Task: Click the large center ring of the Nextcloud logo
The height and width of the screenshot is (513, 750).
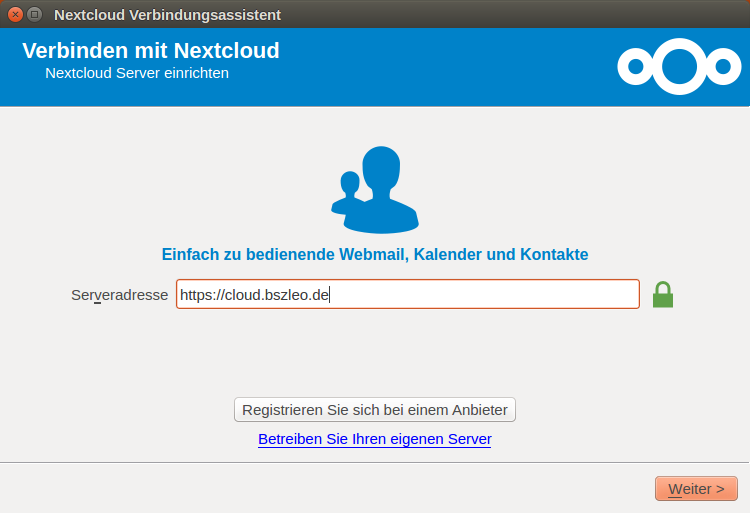Action: tap(679, 67)
